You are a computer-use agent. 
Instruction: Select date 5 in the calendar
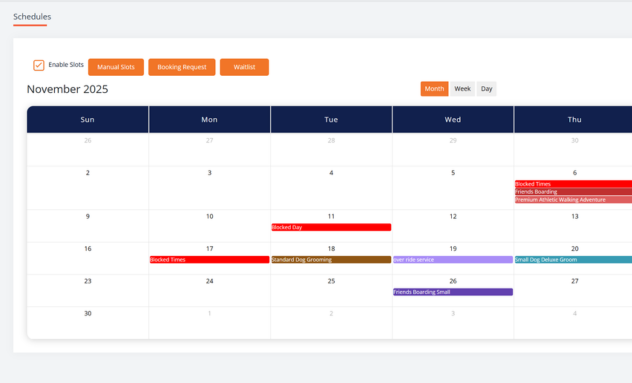pyautogui.click(x=453, y=173)
